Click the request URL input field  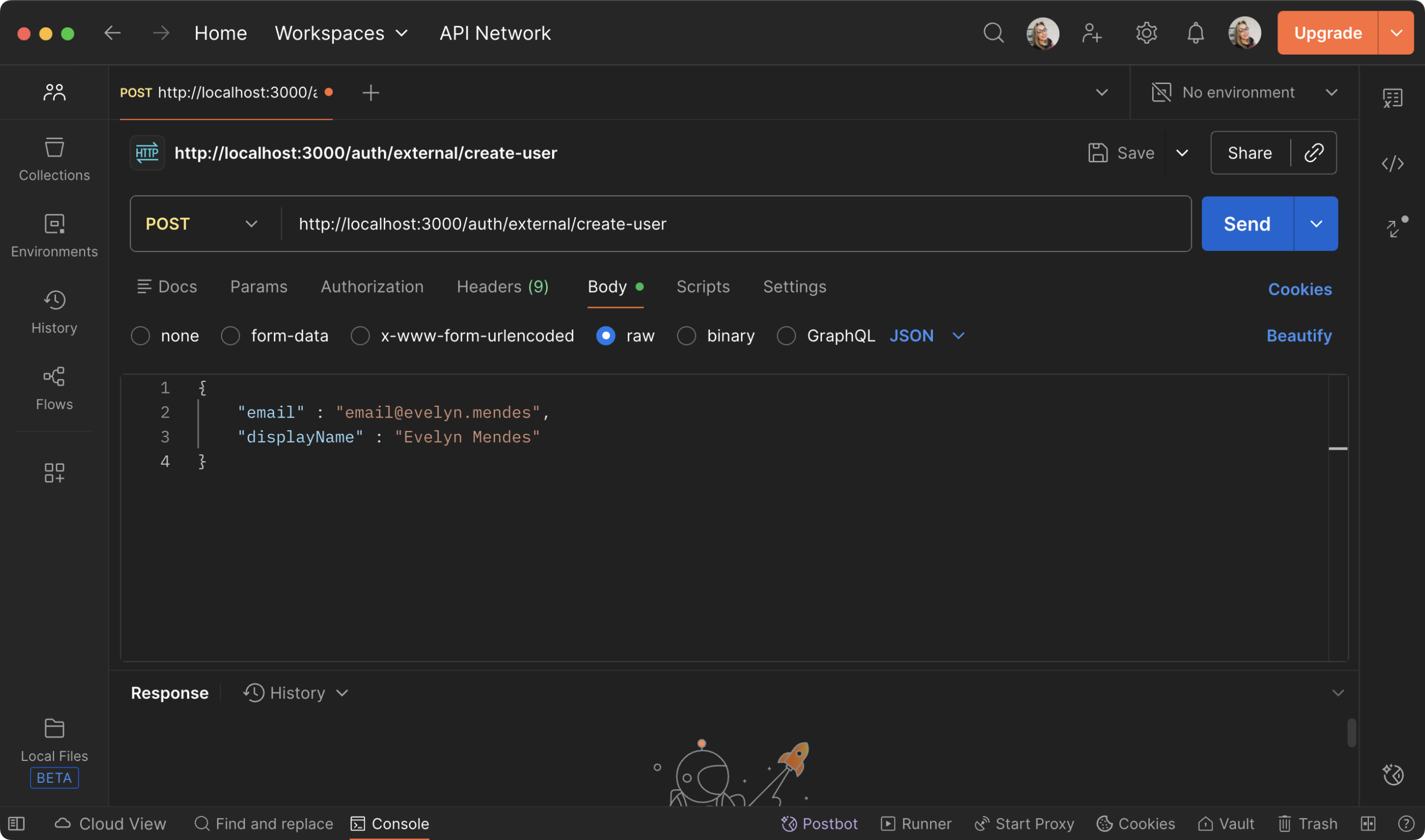(736, 224)
